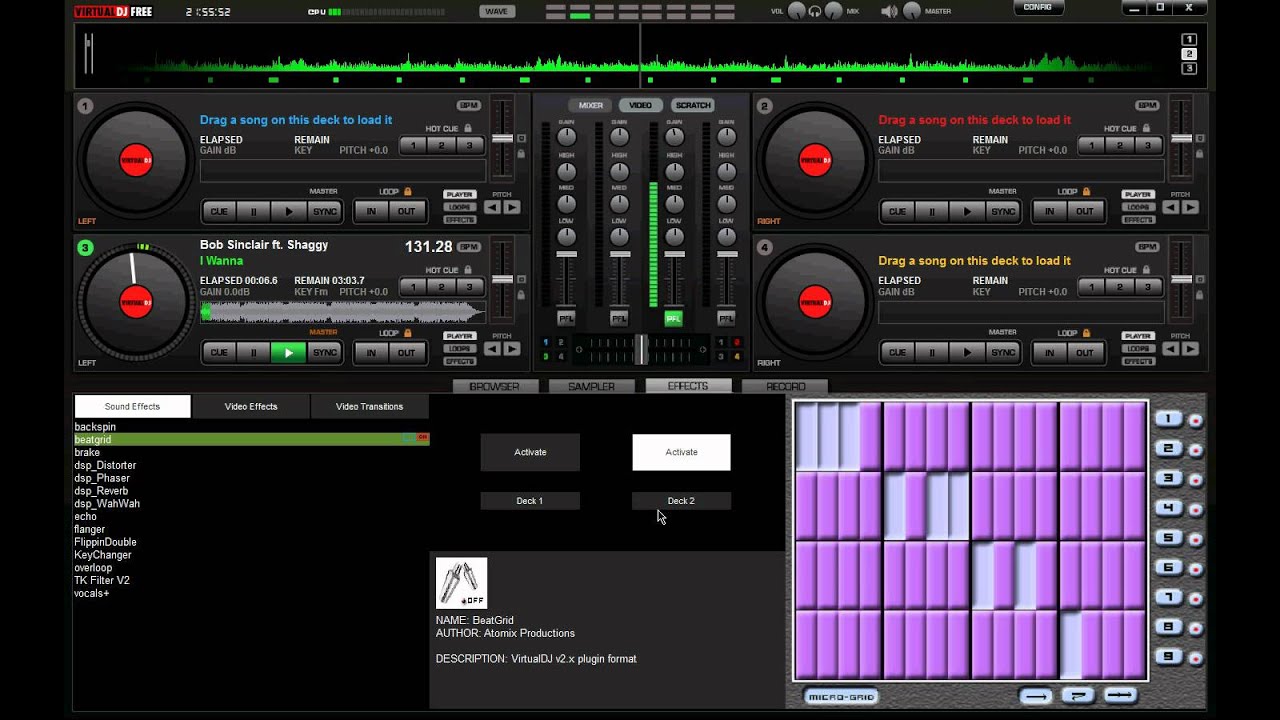This screenshot has height=720, width=1280.
Task: Toggle the loop lock icon on deck 1
Action: (x=408, y=191)
